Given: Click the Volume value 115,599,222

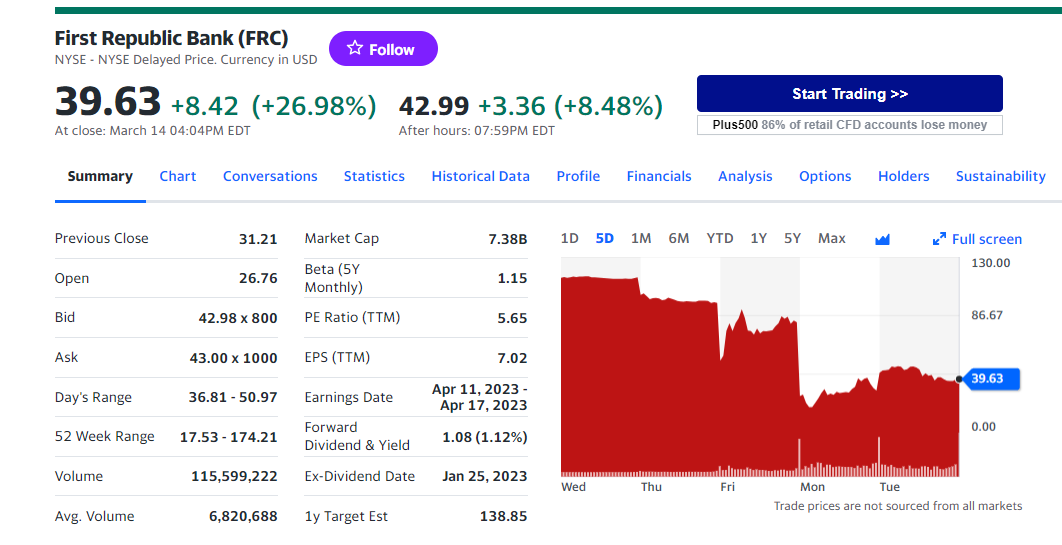Looking at the screenshot, I should pyautogui.click(x=234, y=477).
